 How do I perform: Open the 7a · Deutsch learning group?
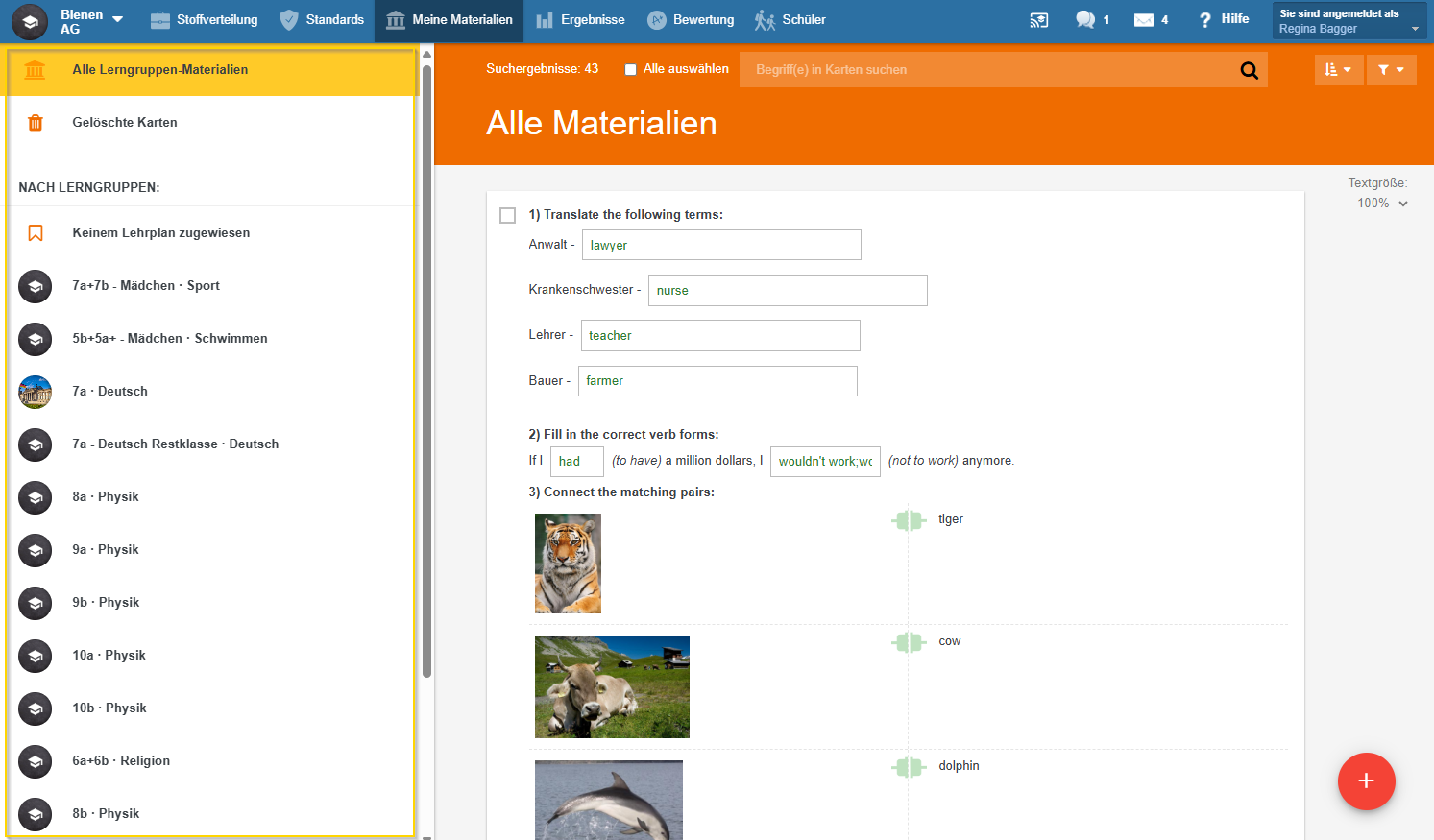coord(211,392)
